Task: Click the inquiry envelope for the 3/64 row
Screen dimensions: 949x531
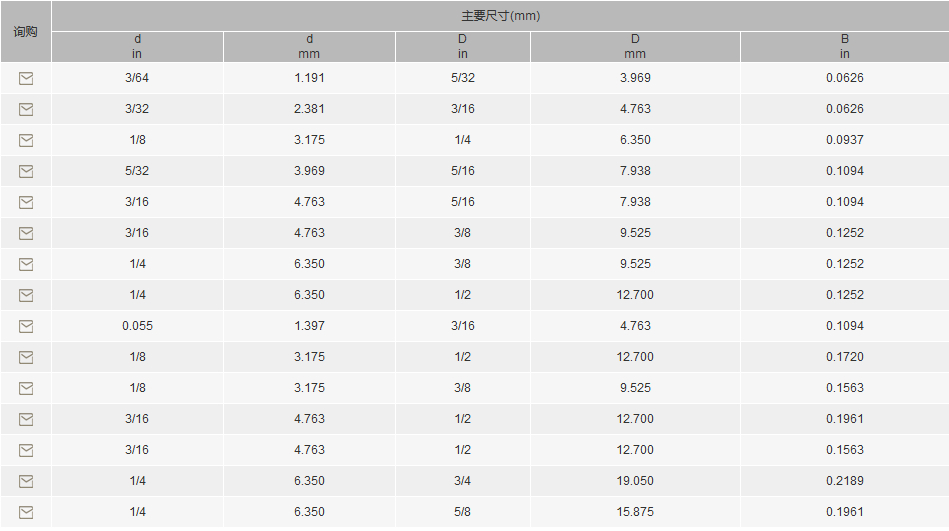Action: pos(26,78)
